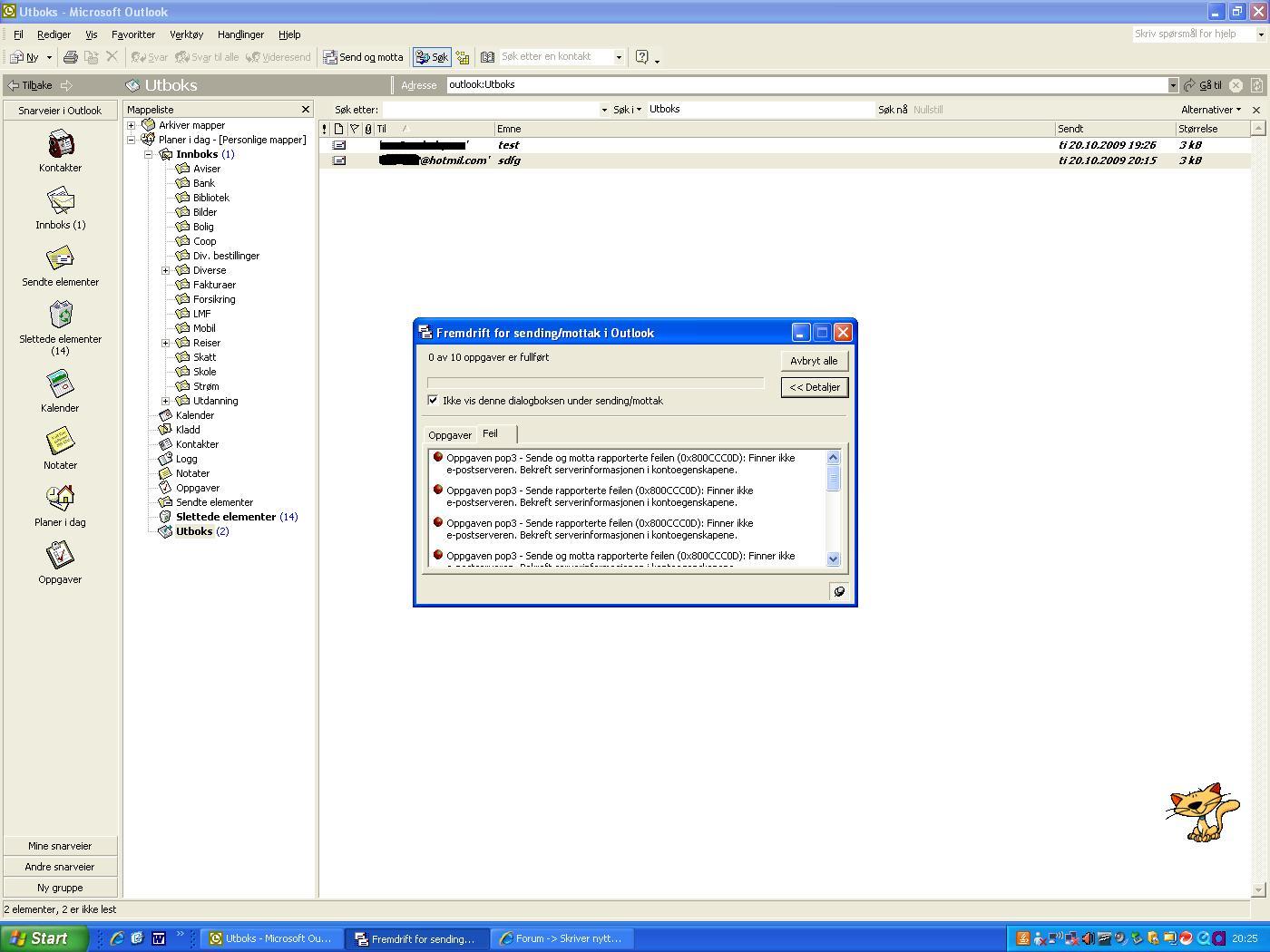
Task: Click the stop icon next to Gå til
Action: coord(1236,85)
